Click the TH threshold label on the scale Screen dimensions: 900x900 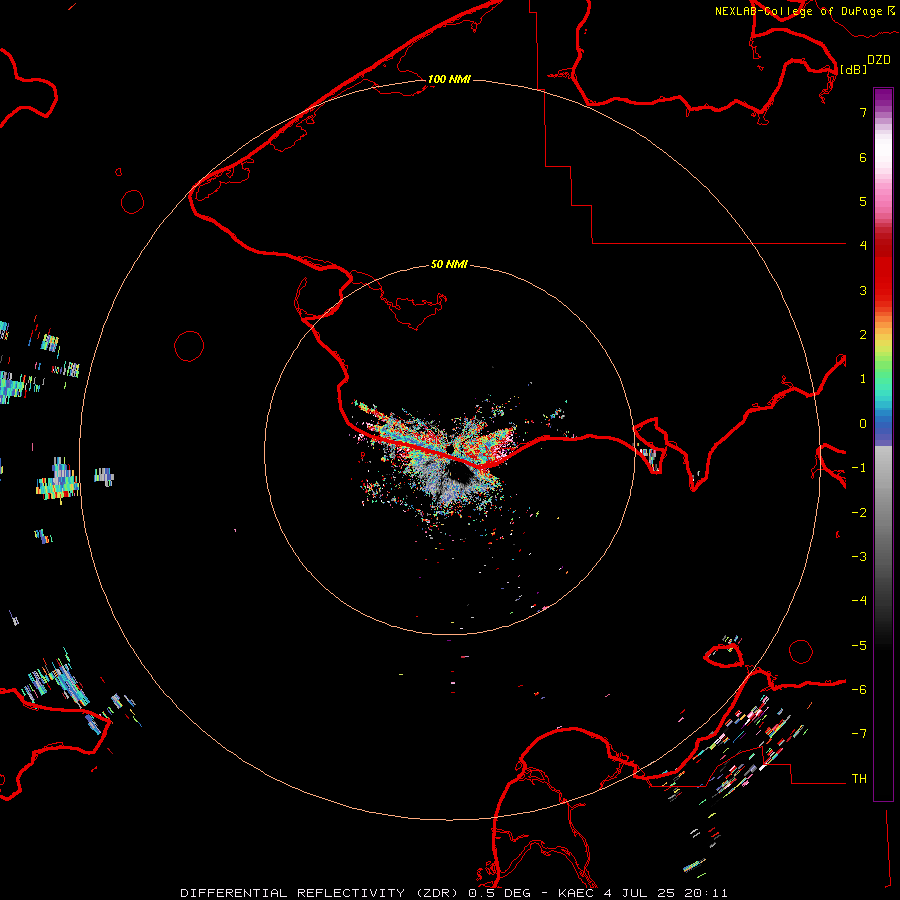click(x=859, y=779)
